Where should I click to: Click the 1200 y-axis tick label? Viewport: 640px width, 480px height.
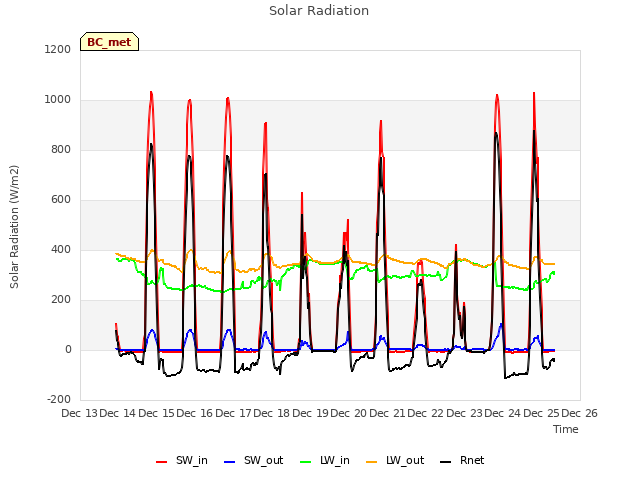[58, 49]
